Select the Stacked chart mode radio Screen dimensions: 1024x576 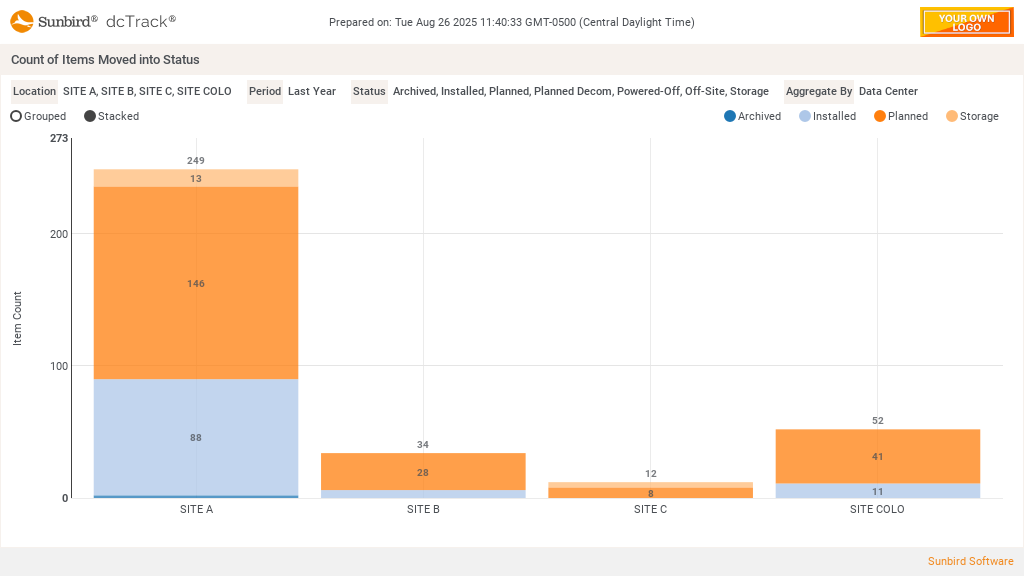click(90, 116)
